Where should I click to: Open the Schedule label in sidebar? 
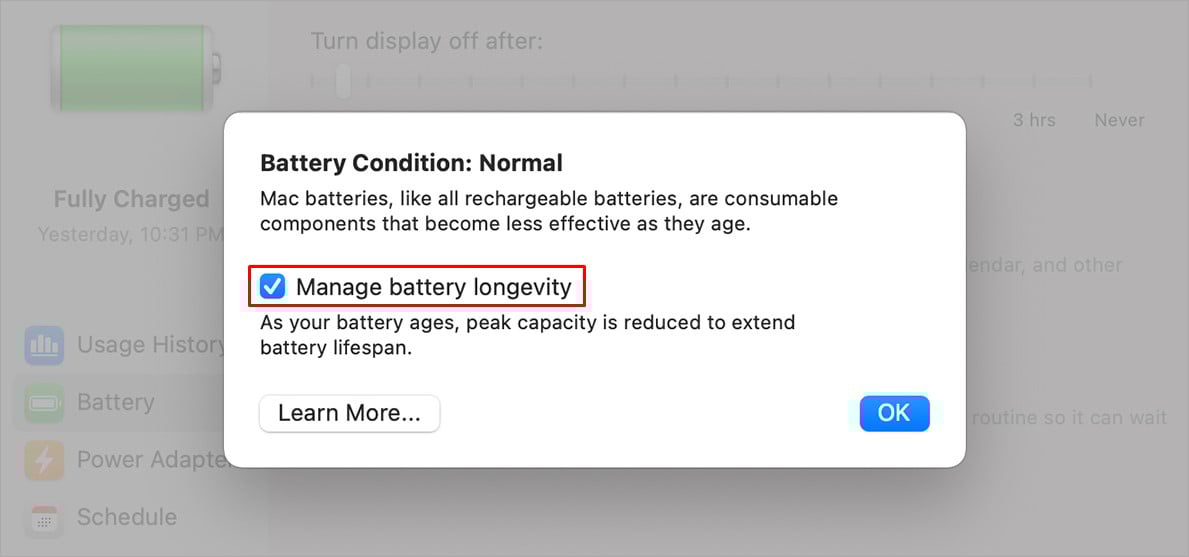coord(127,518)
